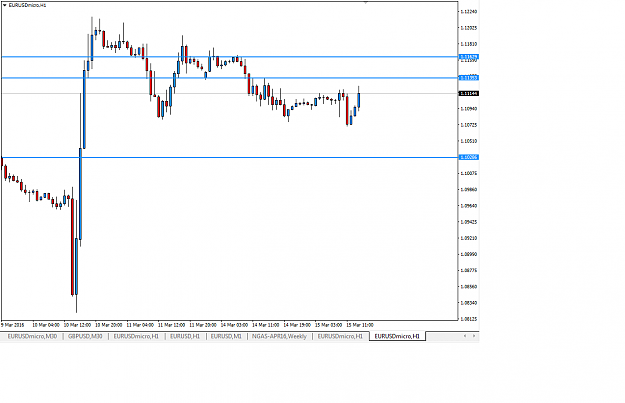Click the blue price tag of the top line

(469, 57)
